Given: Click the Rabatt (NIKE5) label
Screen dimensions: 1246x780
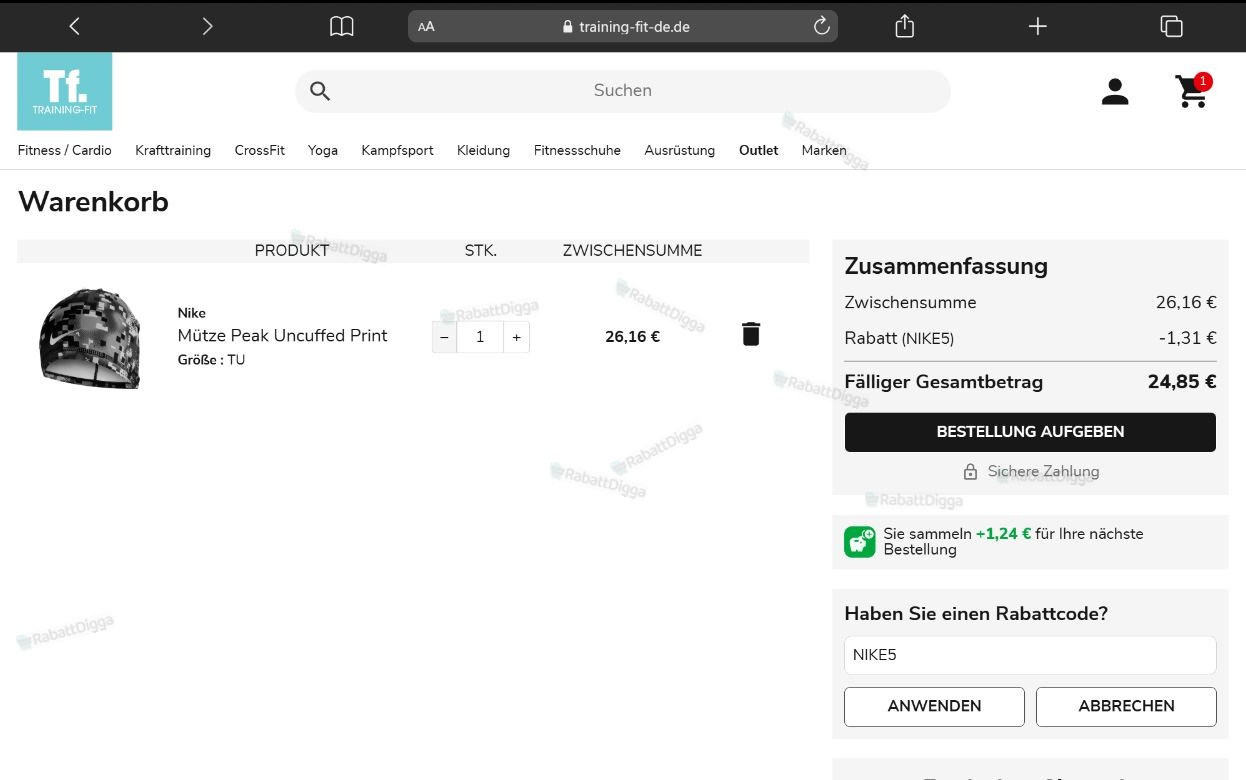Looking at the screenshot, I should [x=899, y=338].
